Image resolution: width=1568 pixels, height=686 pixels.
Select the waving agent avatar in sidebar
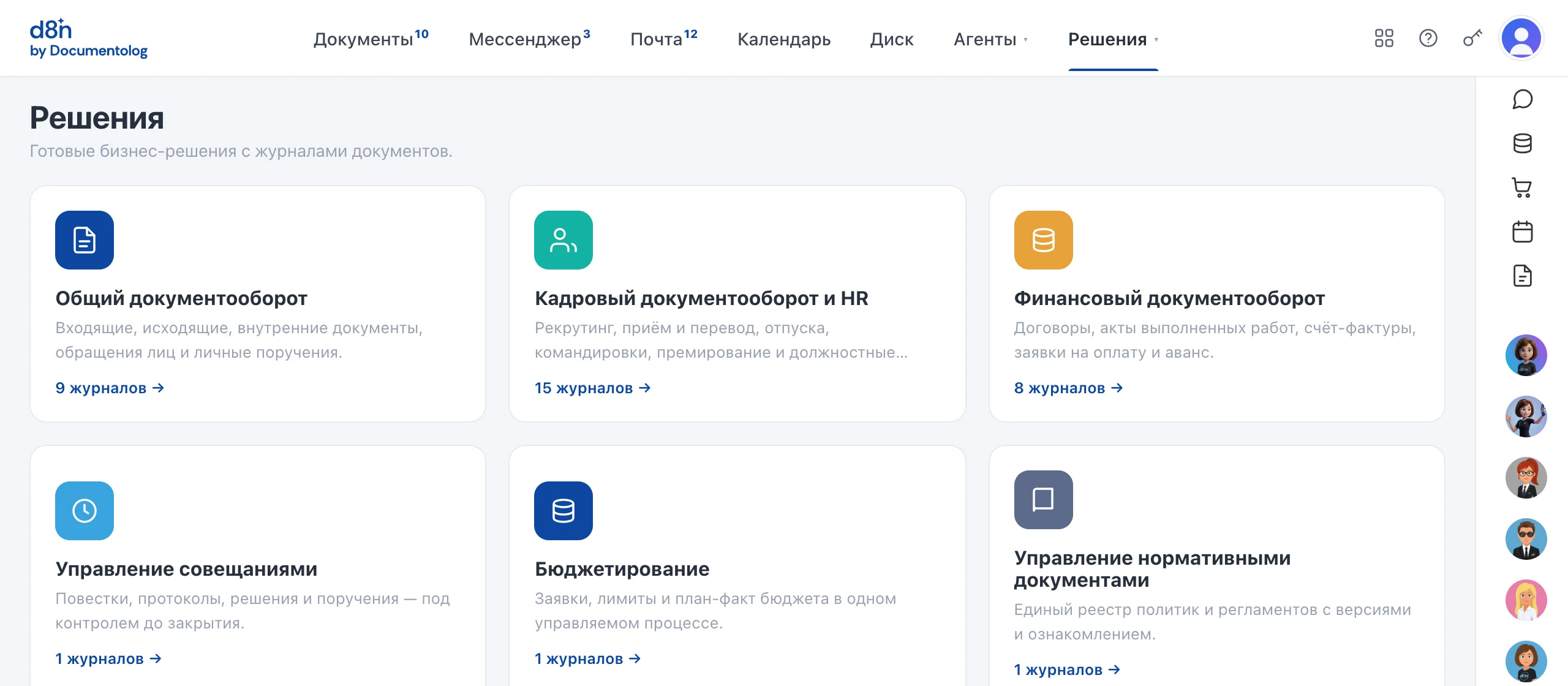point(1526,417)
